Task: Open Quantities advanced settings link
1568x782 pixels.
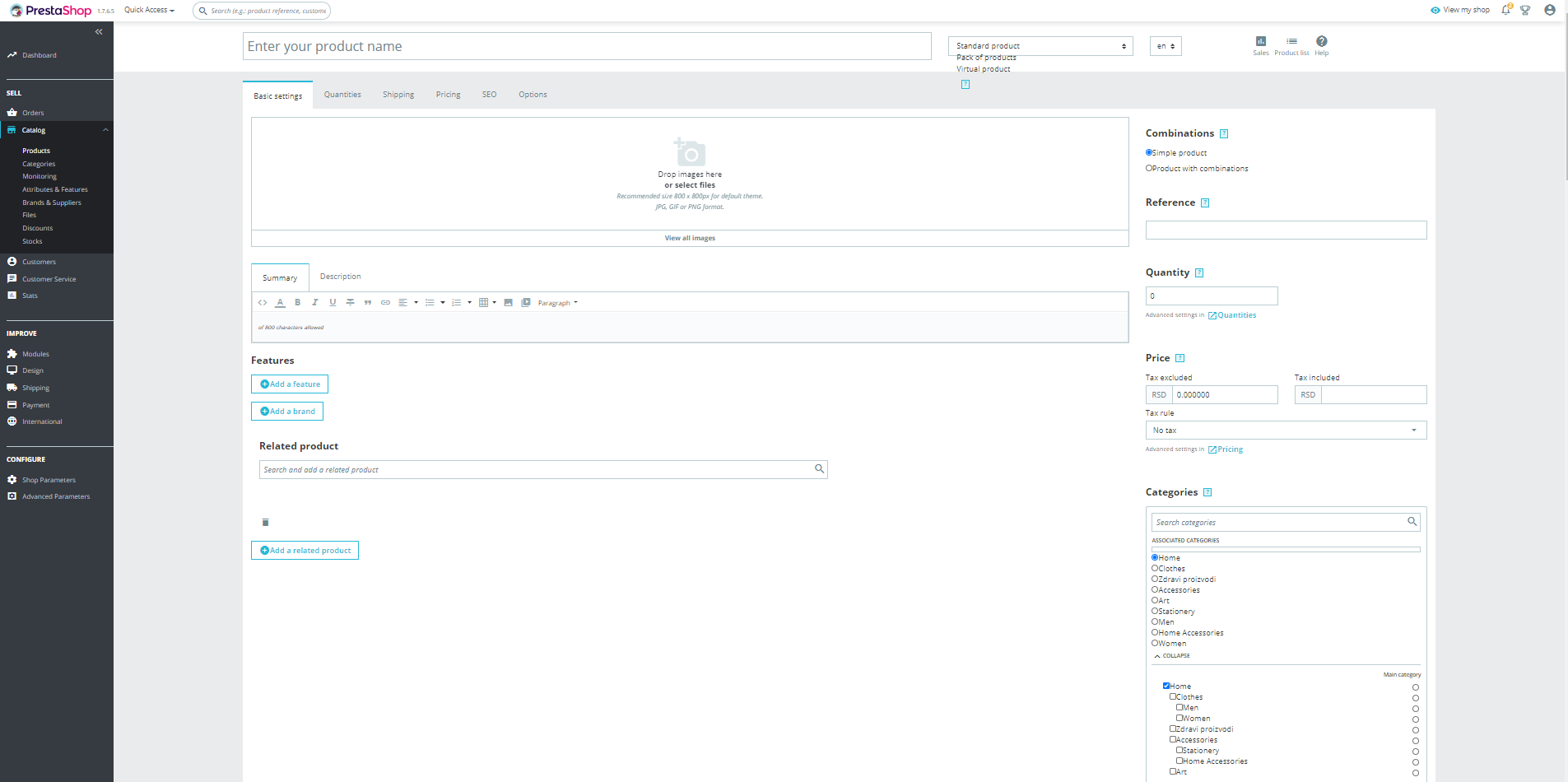Action: click(x=1232, y=315)
